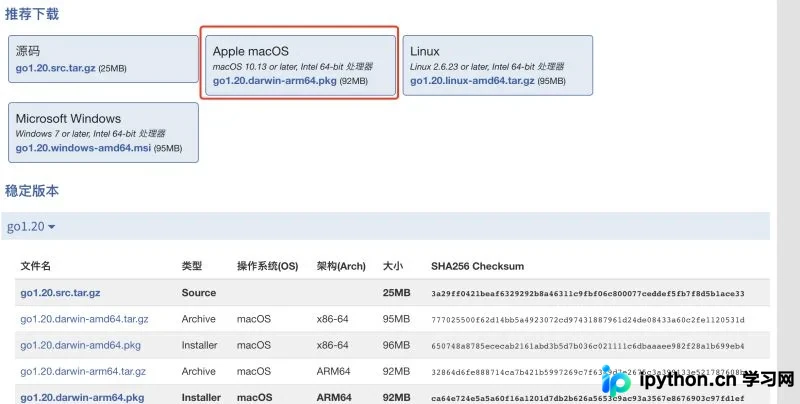Screen dimensions: 800x404
Task: Click the 类型 column header
Action: [x=192, y=266]
